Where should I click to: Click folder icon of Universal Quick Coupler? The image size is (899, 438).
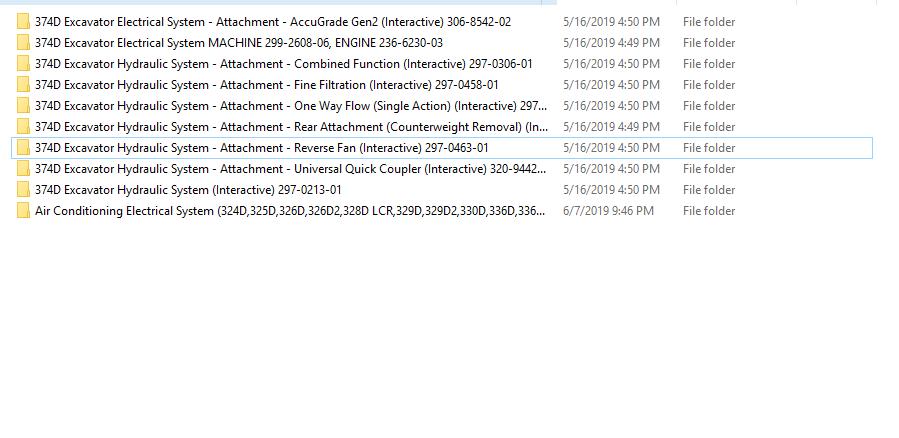pyautogui.click(x=23, y=169)
